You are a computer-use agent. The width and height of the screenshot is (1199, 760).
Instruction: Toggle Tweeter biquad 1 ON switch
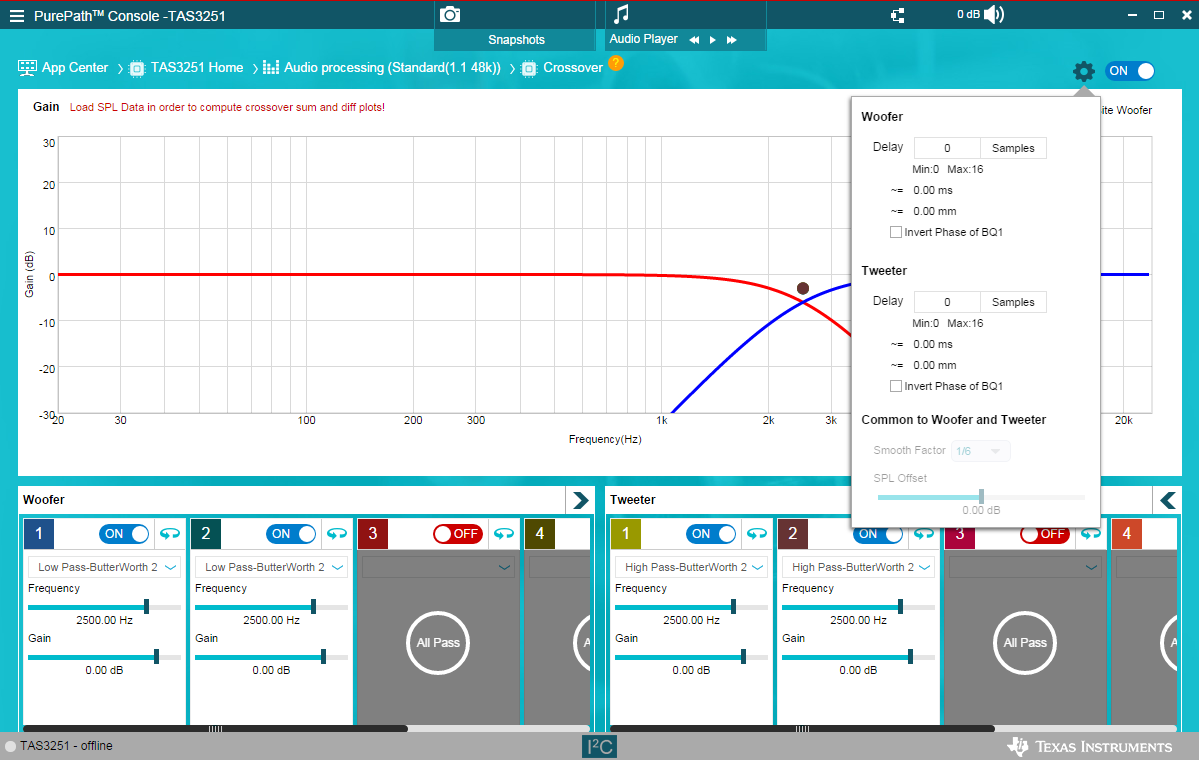pyautogui.click(x=711, y=534)
